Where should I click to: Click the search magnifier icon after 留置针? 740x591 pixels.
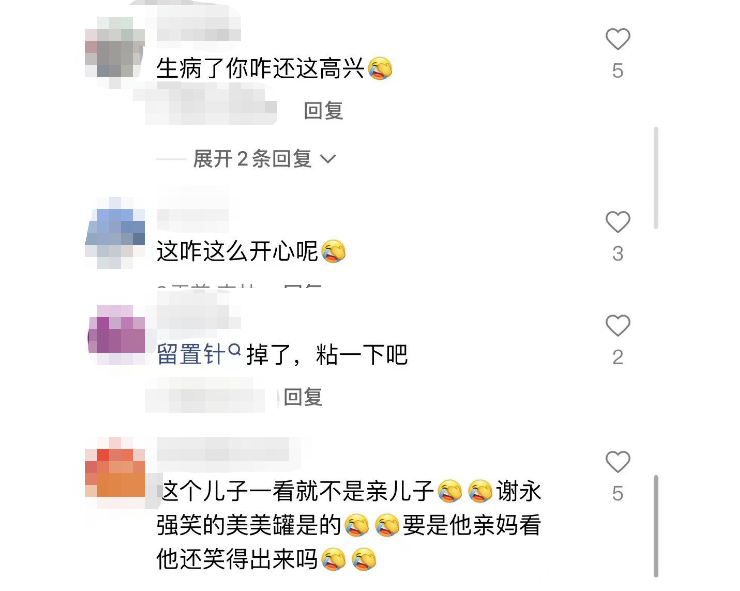click(235, 350)
